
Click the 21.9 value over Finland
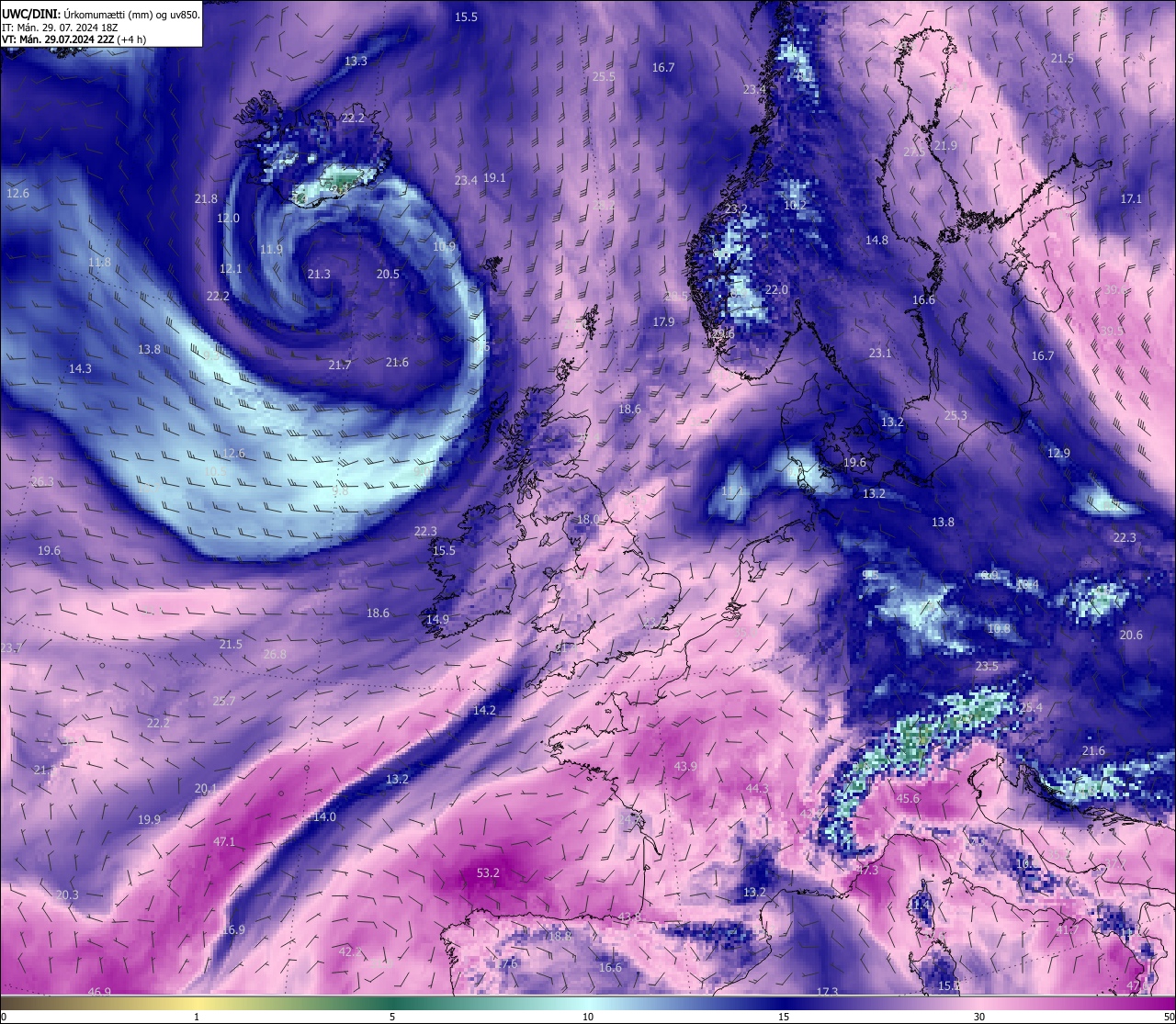click(945, 145)
